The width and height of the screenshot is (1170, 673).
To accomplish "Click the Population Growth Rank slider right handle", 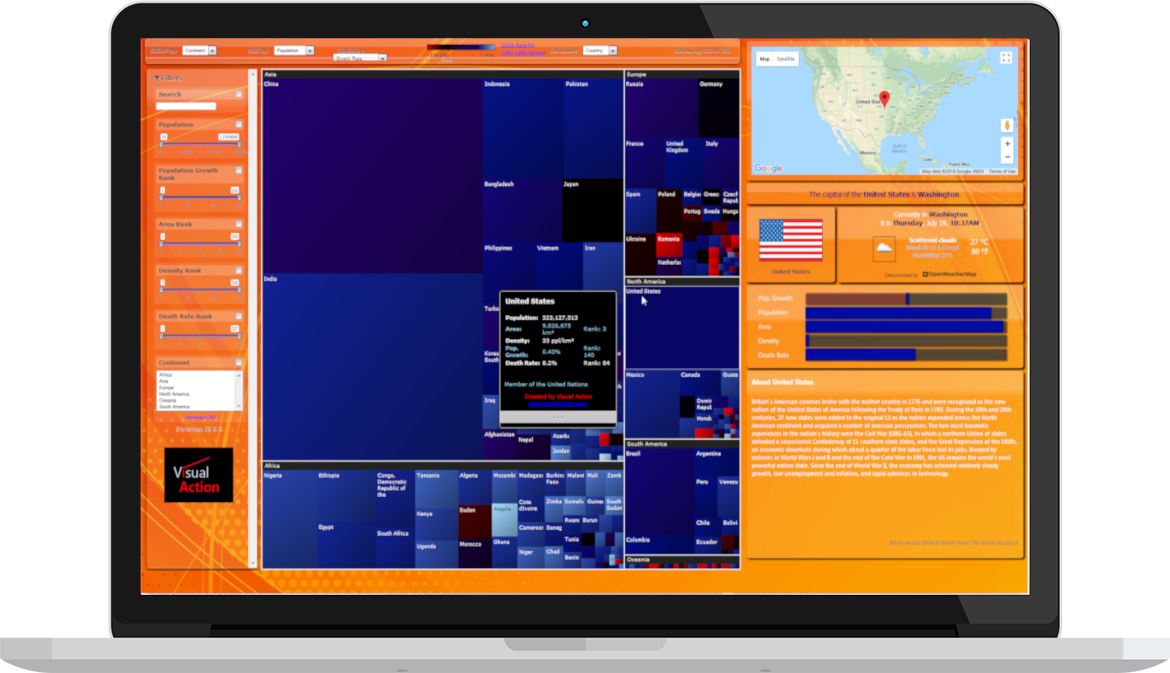I will coord(239,198).
